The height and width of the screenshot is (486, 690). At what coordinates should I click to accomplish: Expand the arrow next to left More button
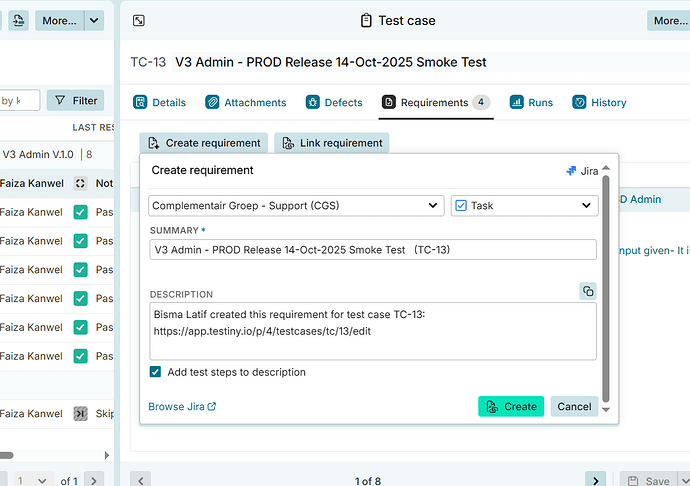click(94, 20)
